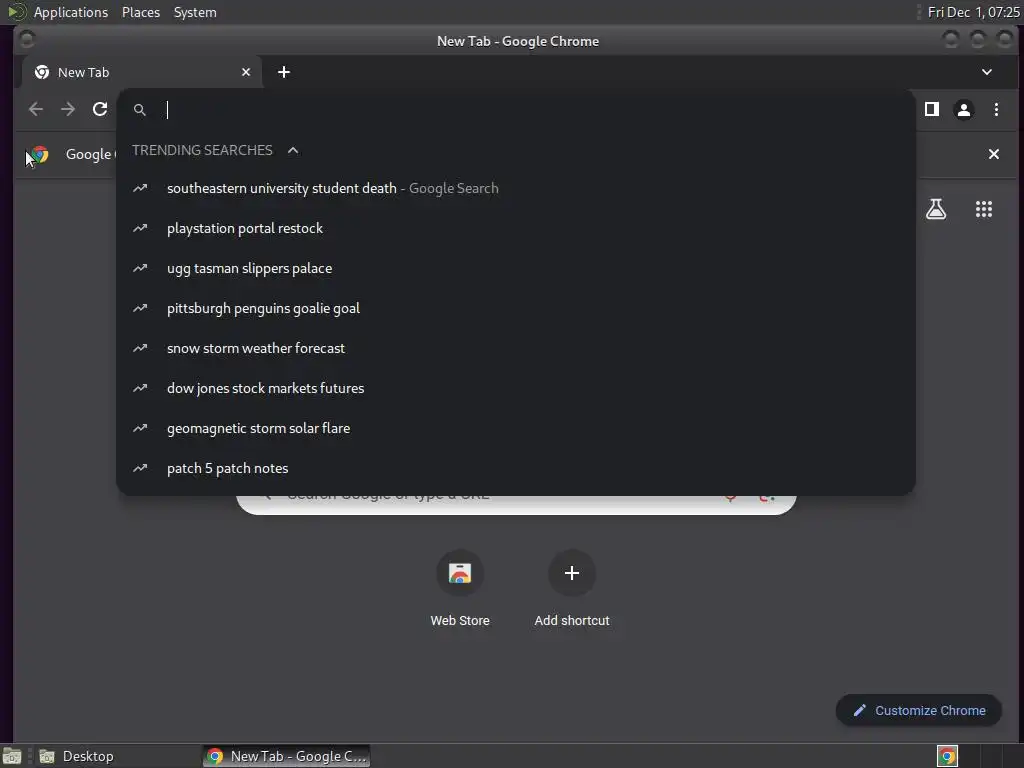The image size is (1024, 768).
Task: Open the Web Store shortcut
Action: coord(460,589)
